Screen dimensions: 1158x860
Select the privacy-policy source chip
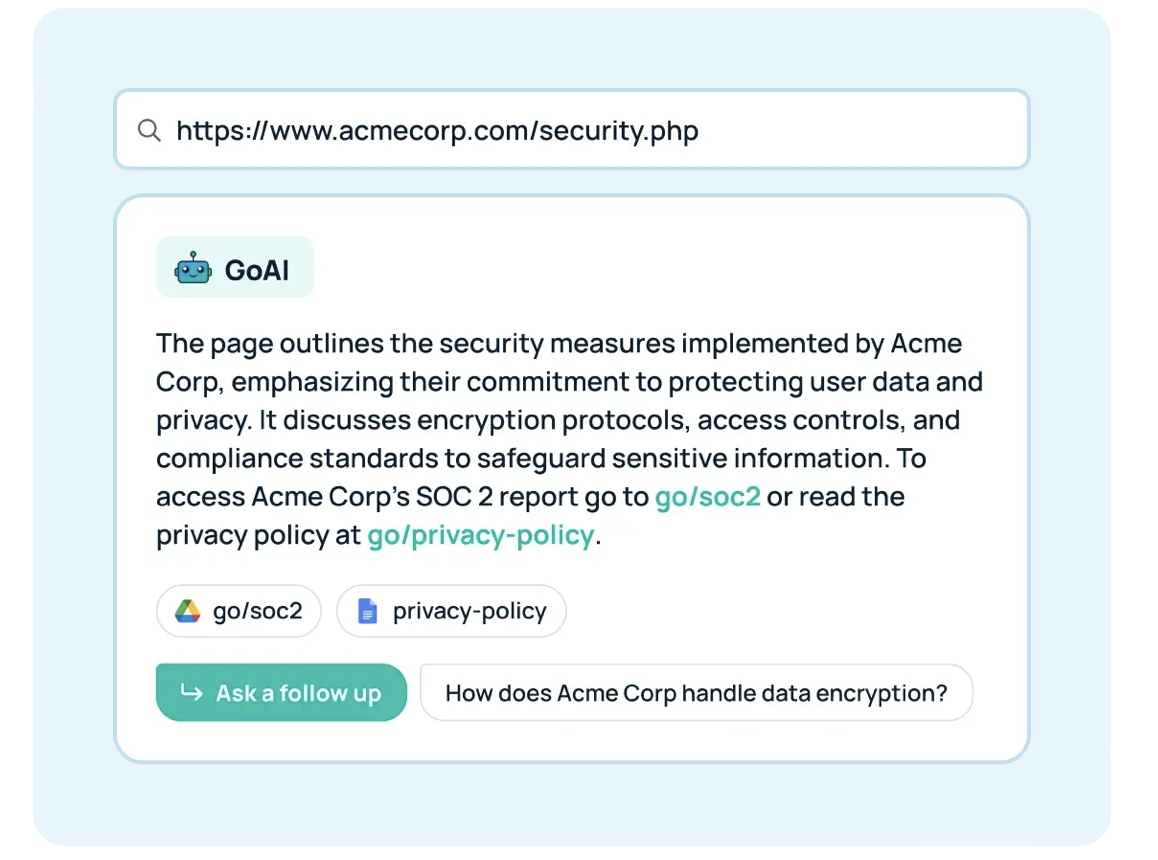(451, 611)
